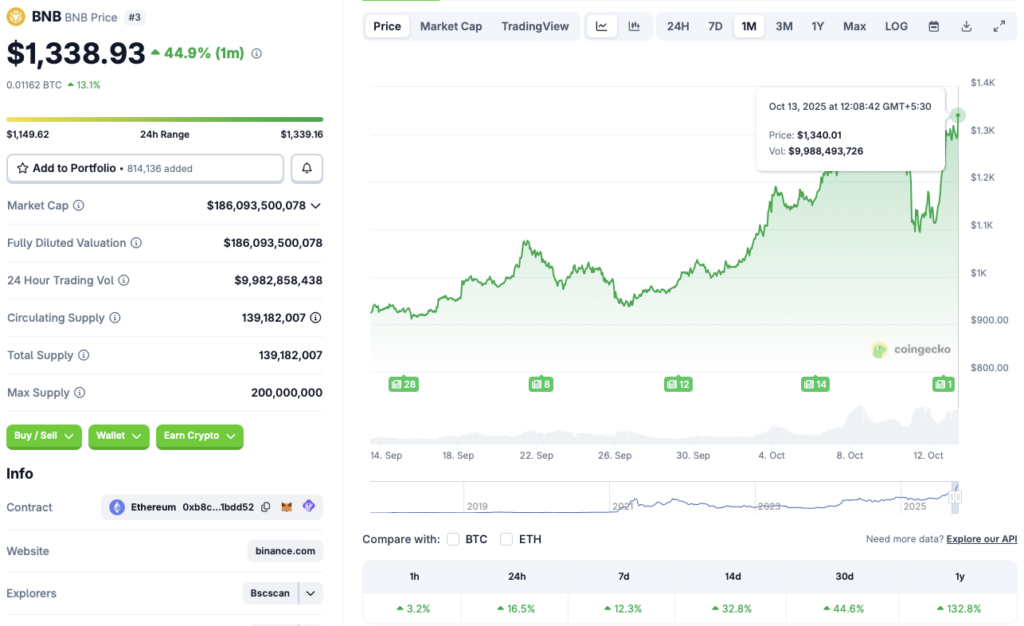The height and width of the screenshot is (626, 1024).
Task: Open the Buy / Sell dropdown
Action: pyautogui.click(x=45, y=436)
